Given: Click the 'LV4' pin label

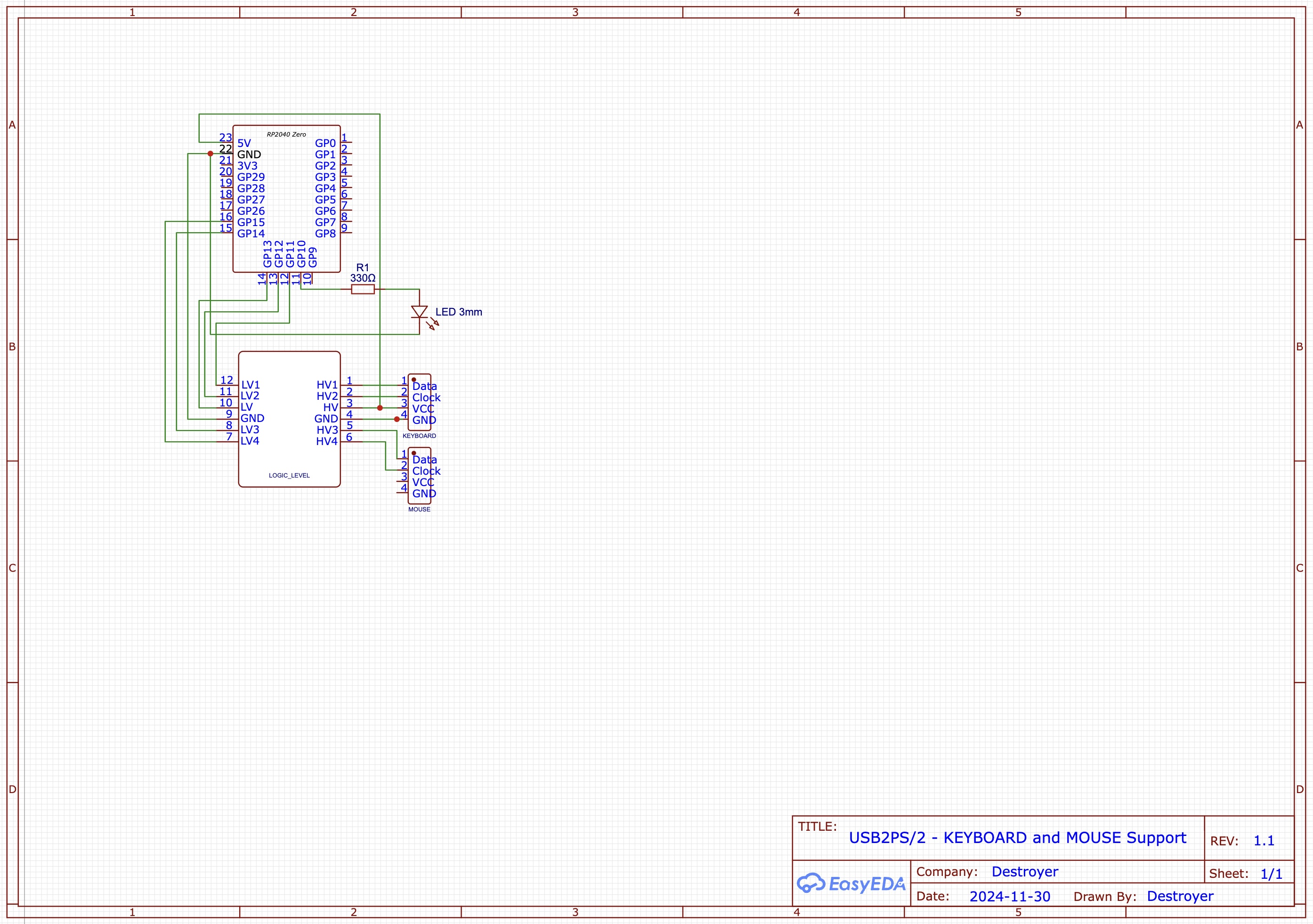Looking at the screenshot, I should 250,441.
